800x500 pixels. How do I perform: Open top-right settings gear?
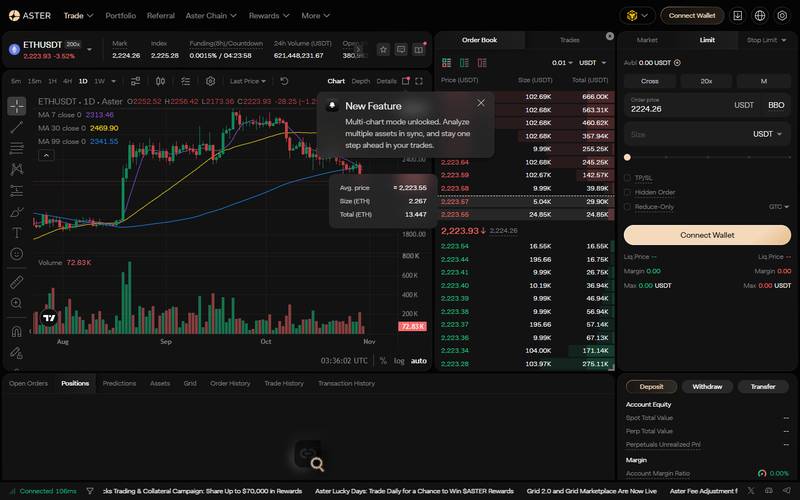[782, 15]
